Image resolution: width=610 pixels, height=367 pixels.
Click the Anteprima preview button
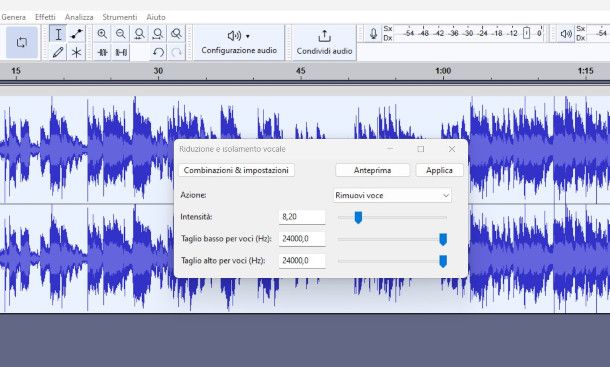[372, 170]
